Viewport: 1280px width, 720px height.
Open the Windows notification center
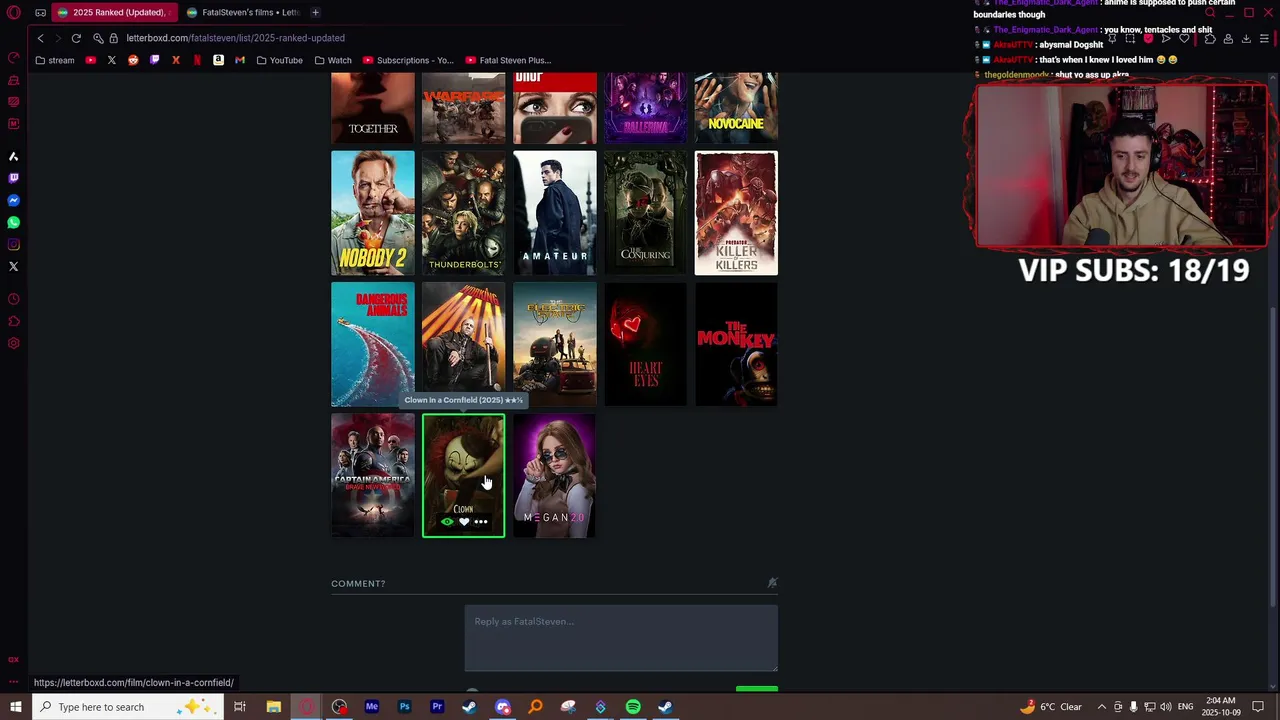(x=1258, y=707)
